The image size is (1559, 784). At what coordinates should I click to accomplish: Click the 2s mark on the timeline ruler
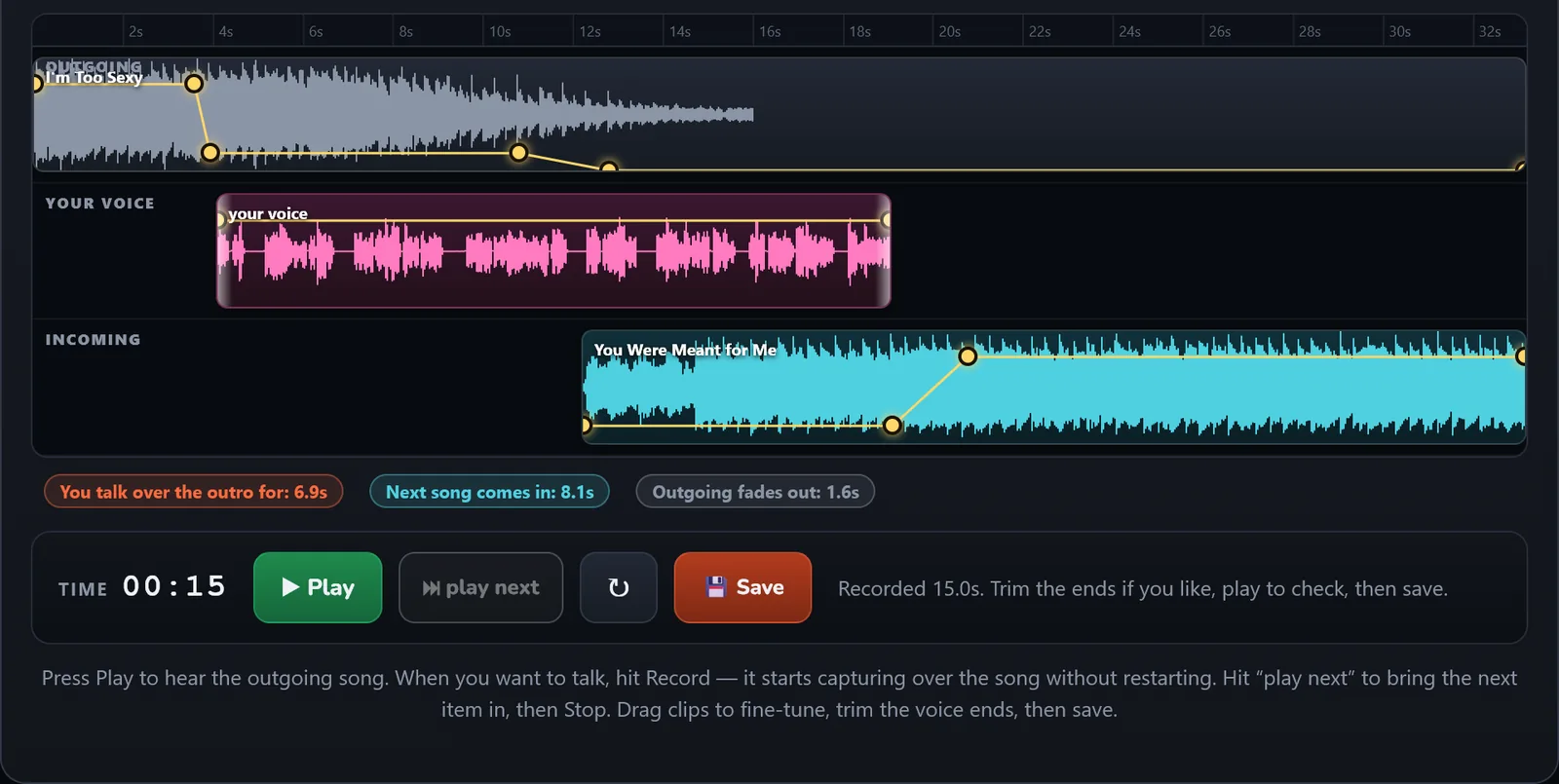coord(135,32)
